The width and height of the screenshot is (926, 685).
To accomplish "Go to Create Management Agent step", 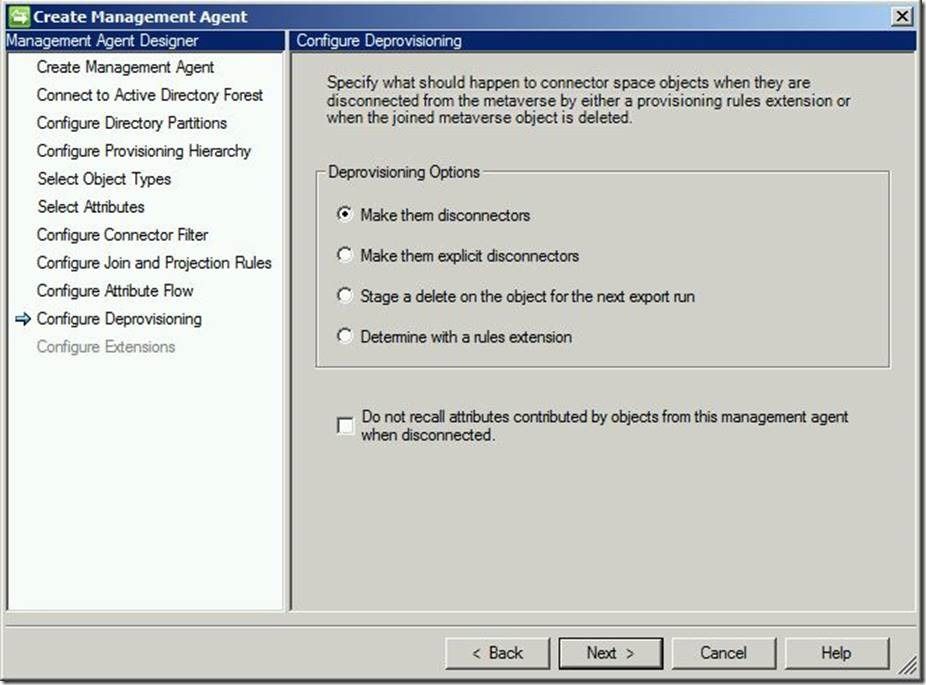I will (125, 67).
